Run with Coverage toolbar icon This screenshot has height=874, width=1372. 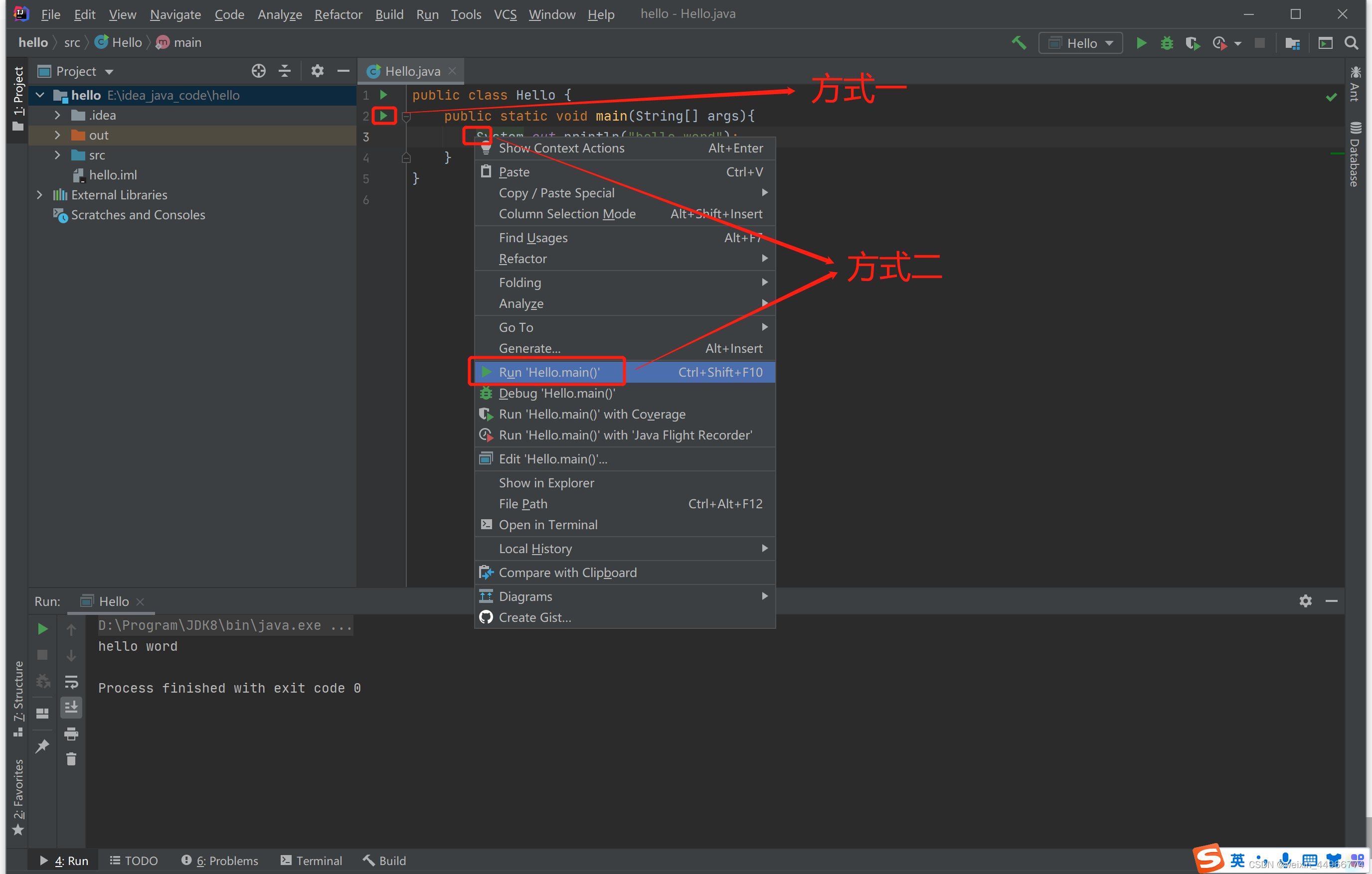pyautogui.click(x=1192, y=43)
